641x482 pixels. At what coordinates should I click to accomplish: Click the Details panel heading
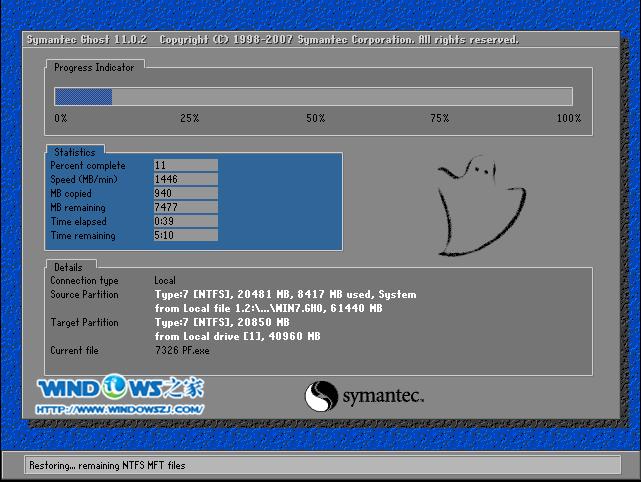(x=68, y=267)
